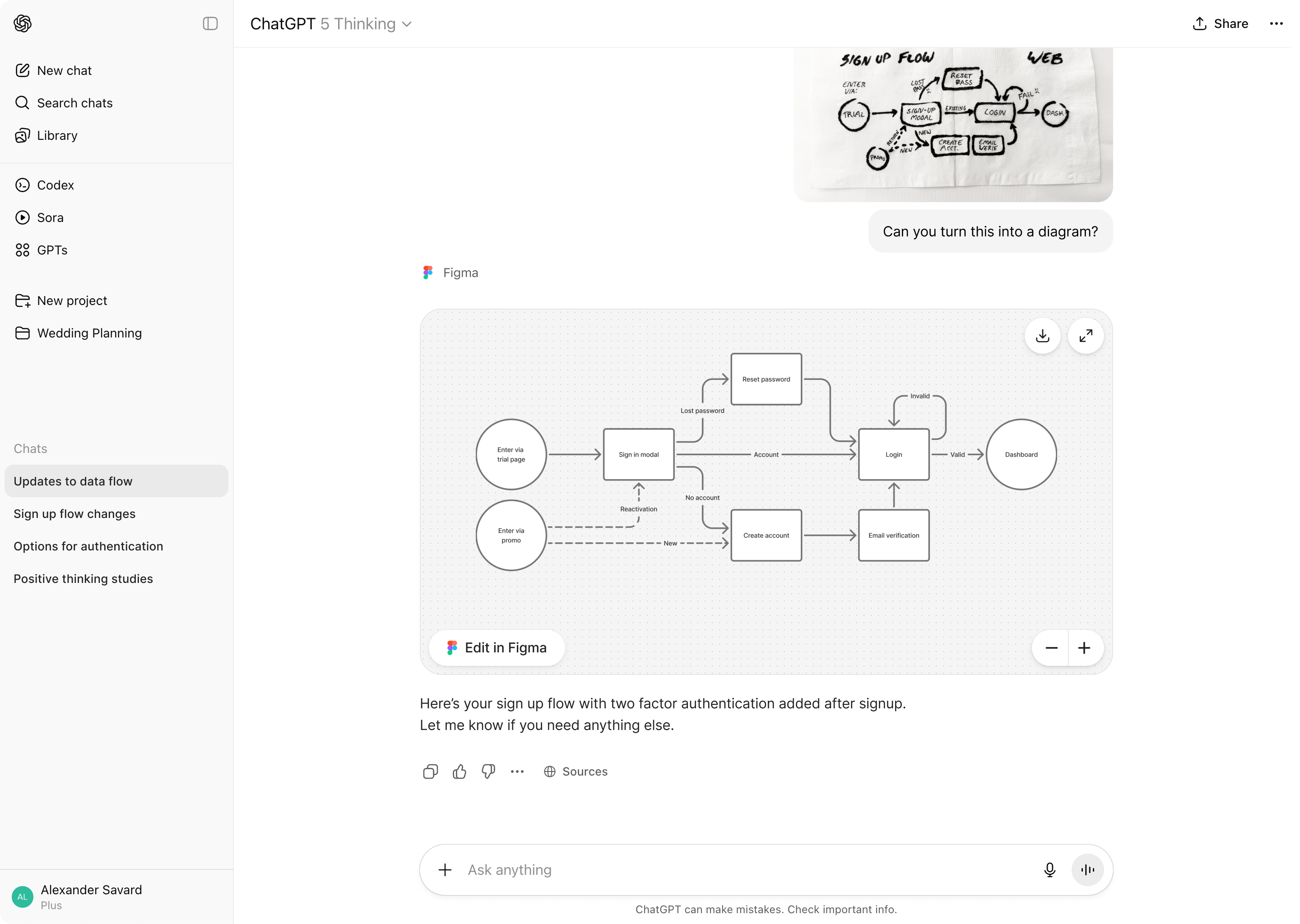Image resolution: width=1300 pixels, height=924 pixels.
Task: Expand the diagram to fullscreen
Action: 1086,336
